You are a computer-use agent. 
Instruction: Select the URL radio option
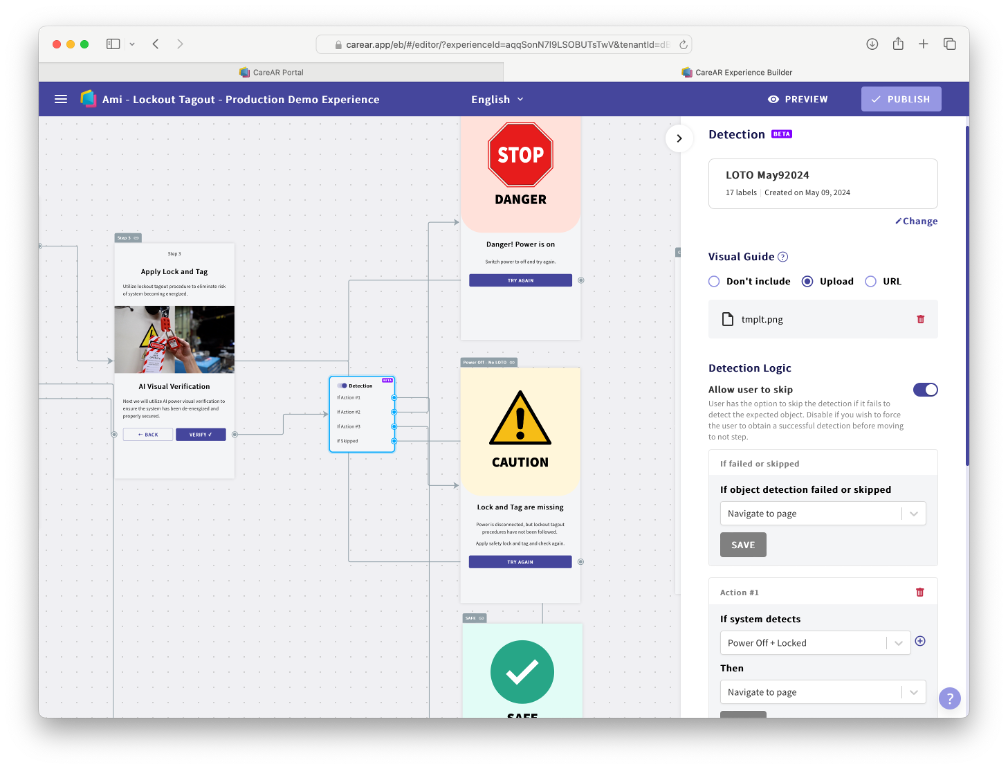tap(870, 282)
